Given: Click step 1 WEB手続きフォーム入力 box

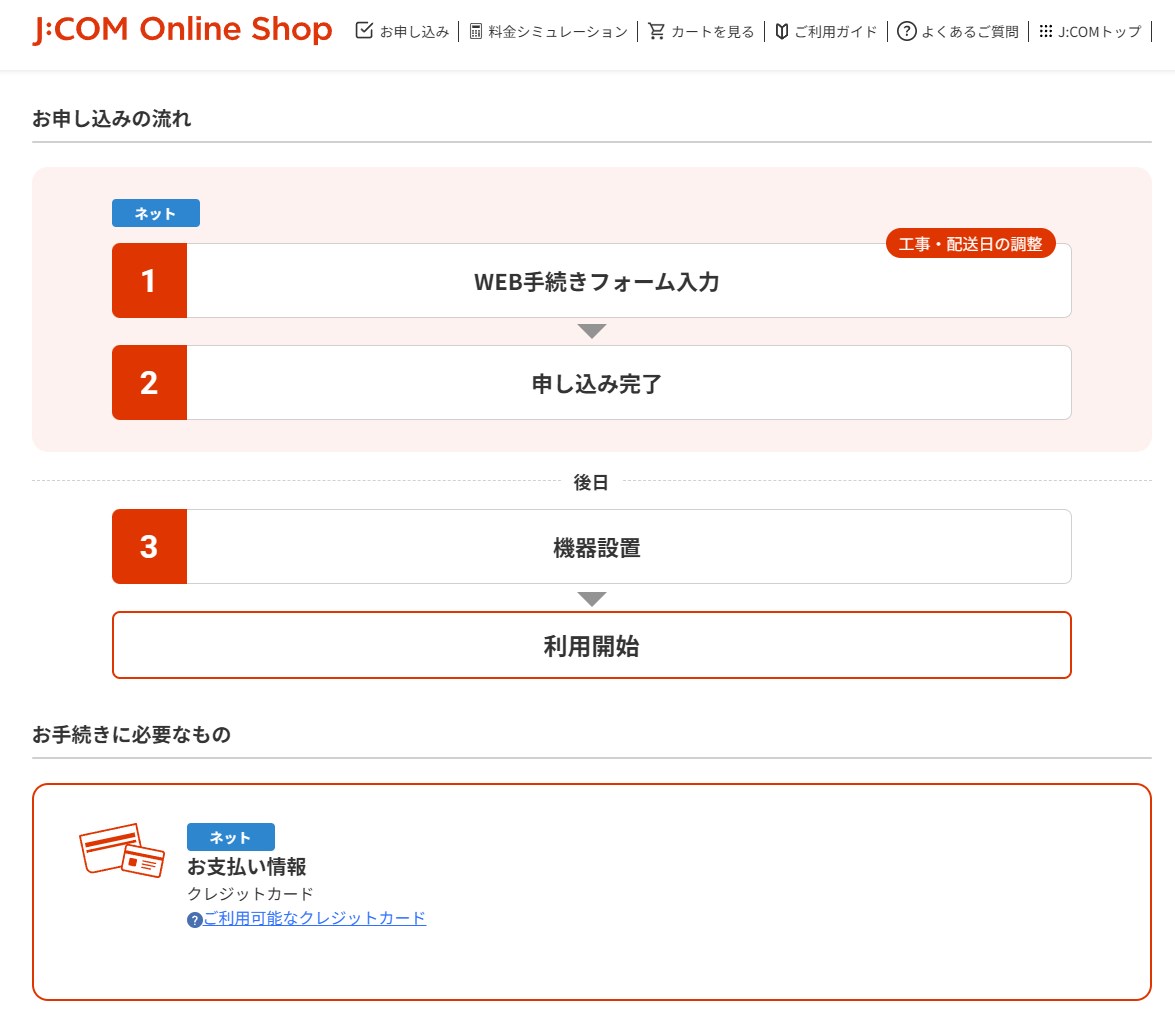Looking at the screenshot, I should 596,282.
